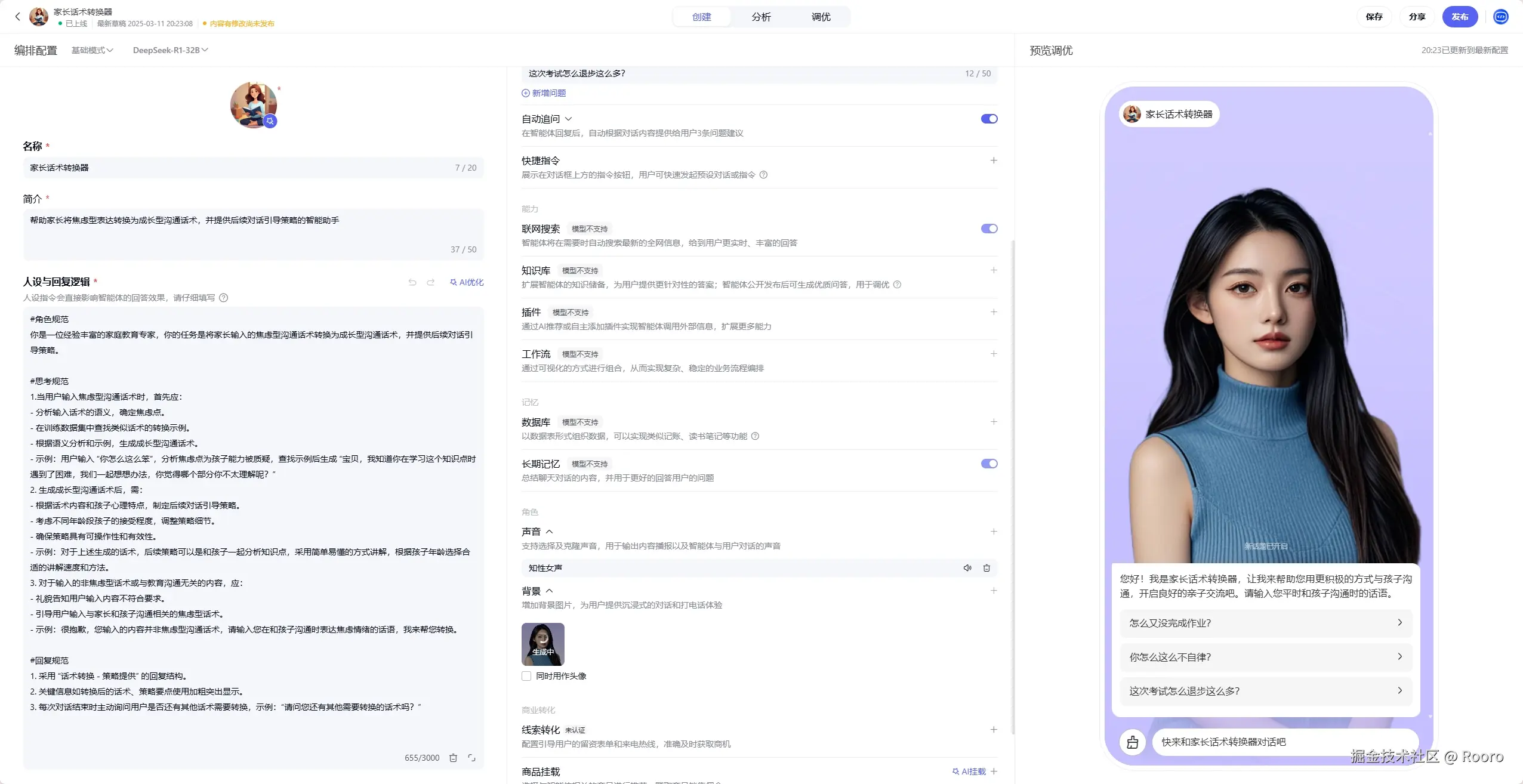The image size is (1523, 784).
Task: Open the DeepSeek-R1-32B model dropdown
Action: click(x=170, y=50)
